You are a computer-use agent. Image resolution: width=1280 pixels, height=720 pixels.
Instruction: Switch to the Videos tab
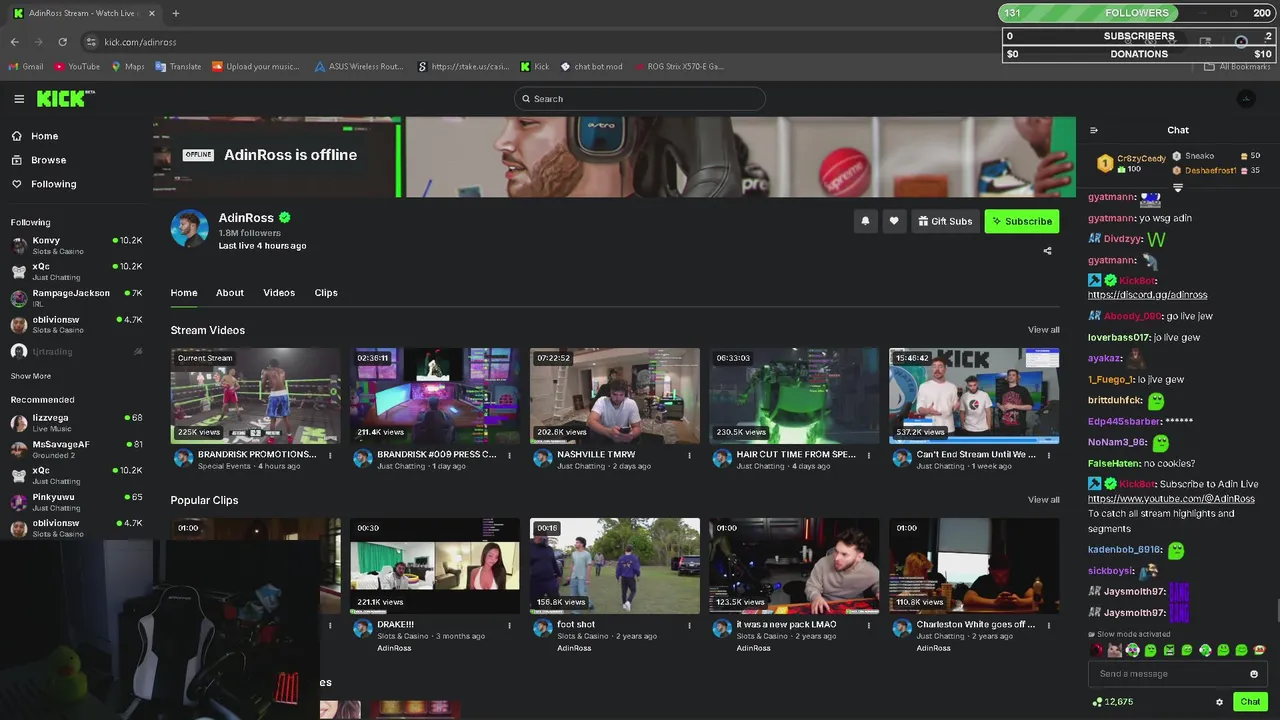click(279, 293)
